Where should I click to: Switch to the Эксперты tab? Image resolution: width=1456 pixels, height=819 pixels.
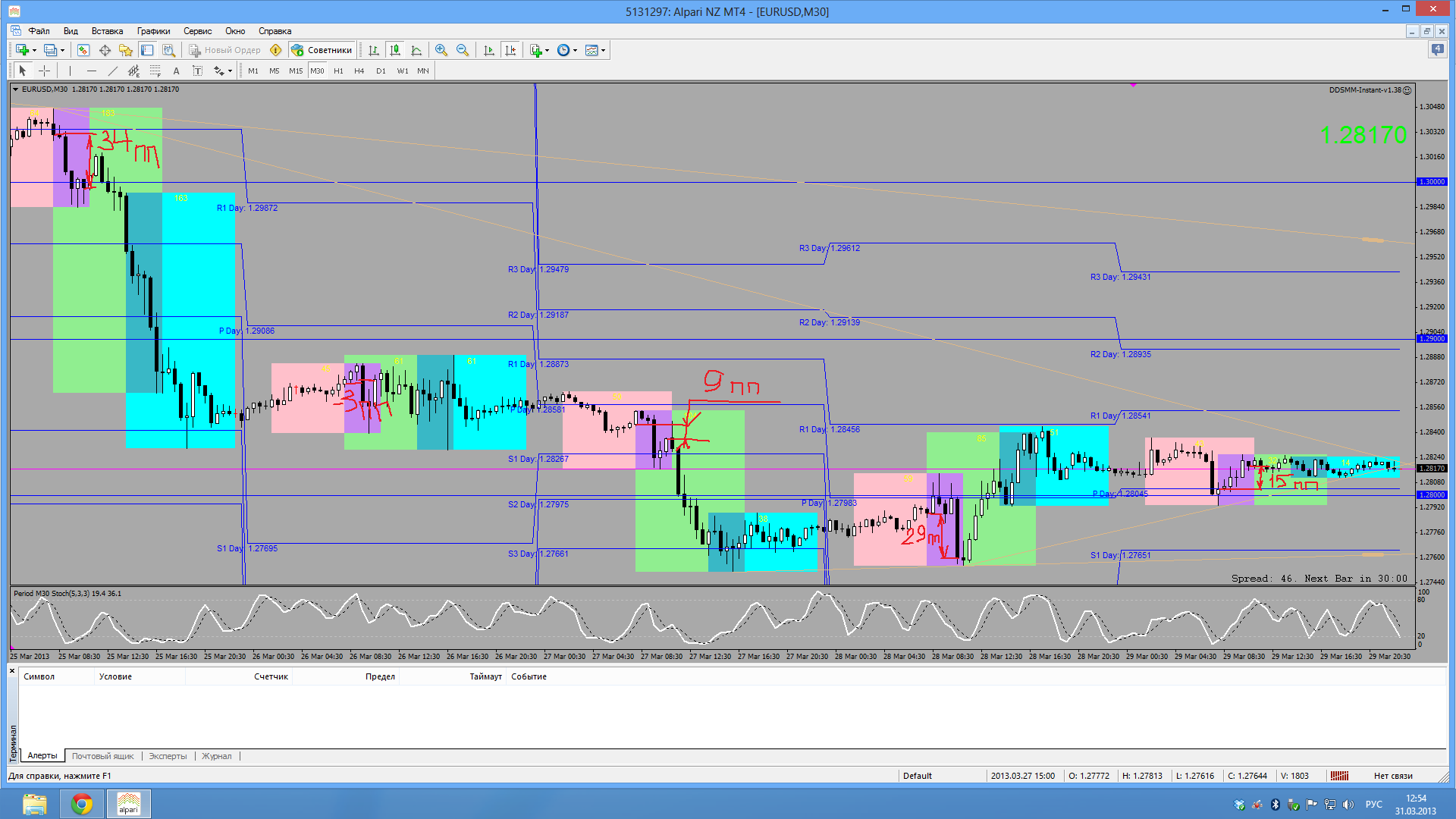tap(168, 756)
